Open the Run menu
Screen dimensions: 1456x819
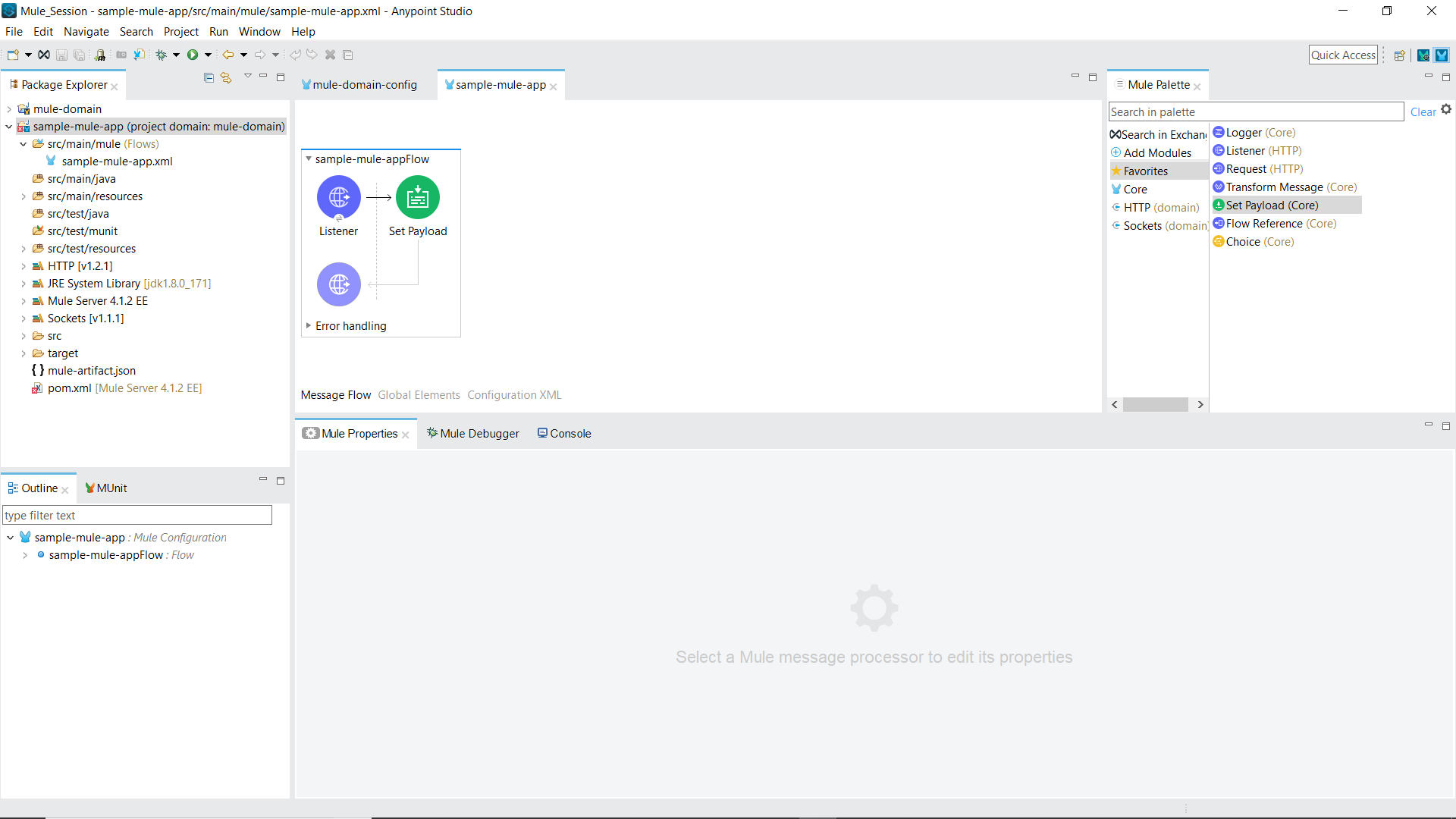point(218,32)
